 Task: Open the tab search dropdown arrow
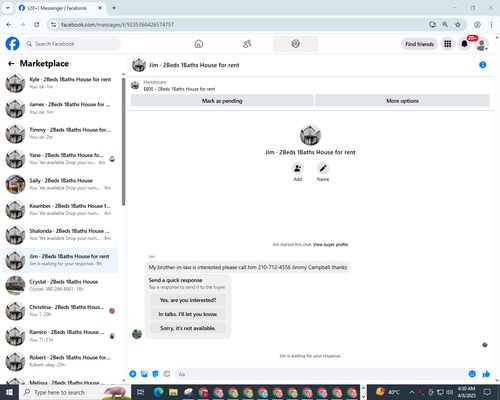coord(8,8)
